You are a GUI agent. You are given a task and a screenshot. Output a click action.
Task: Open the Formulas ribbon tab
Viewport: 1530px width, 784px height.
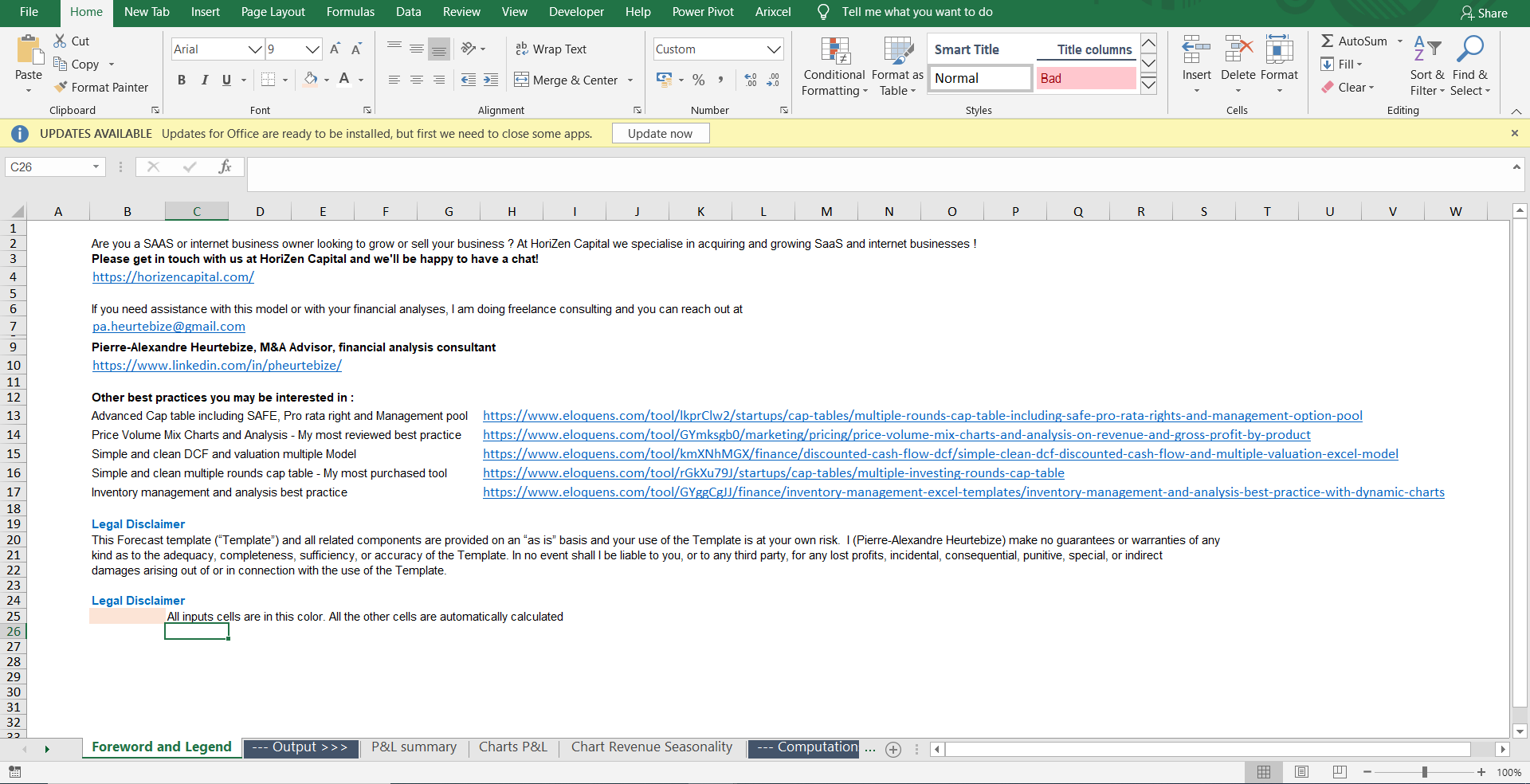point(350,12)
